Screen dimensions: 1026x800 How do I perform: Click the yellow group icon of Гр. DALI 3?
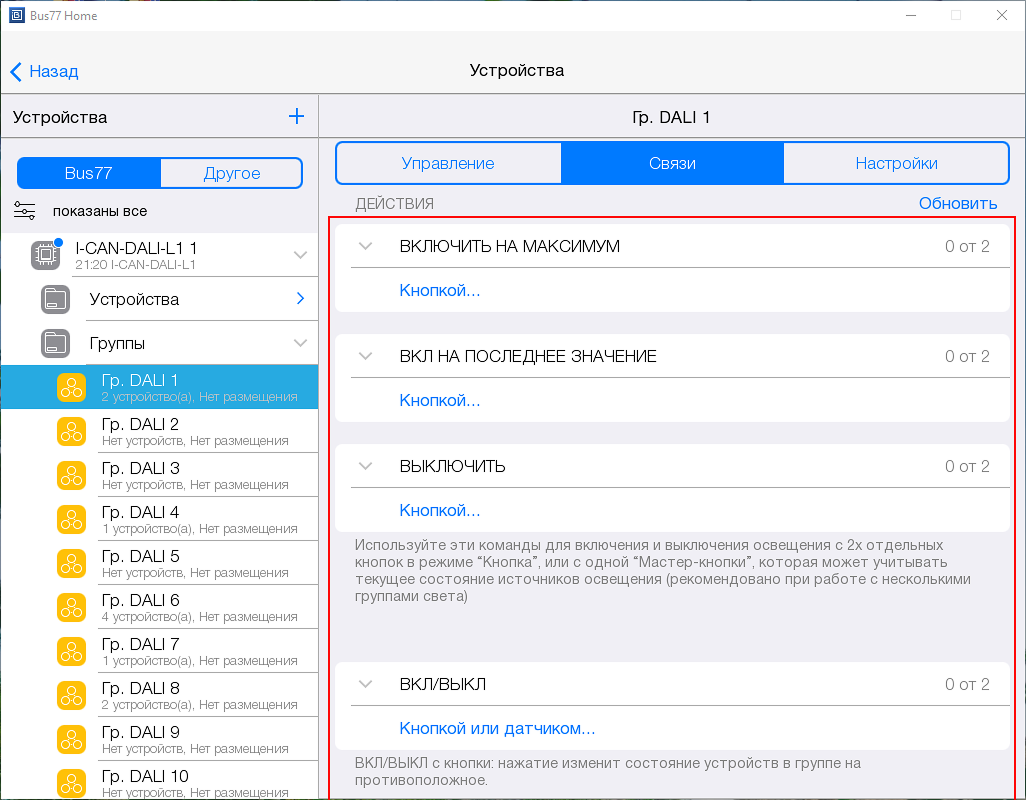click(x=71, y=476)
